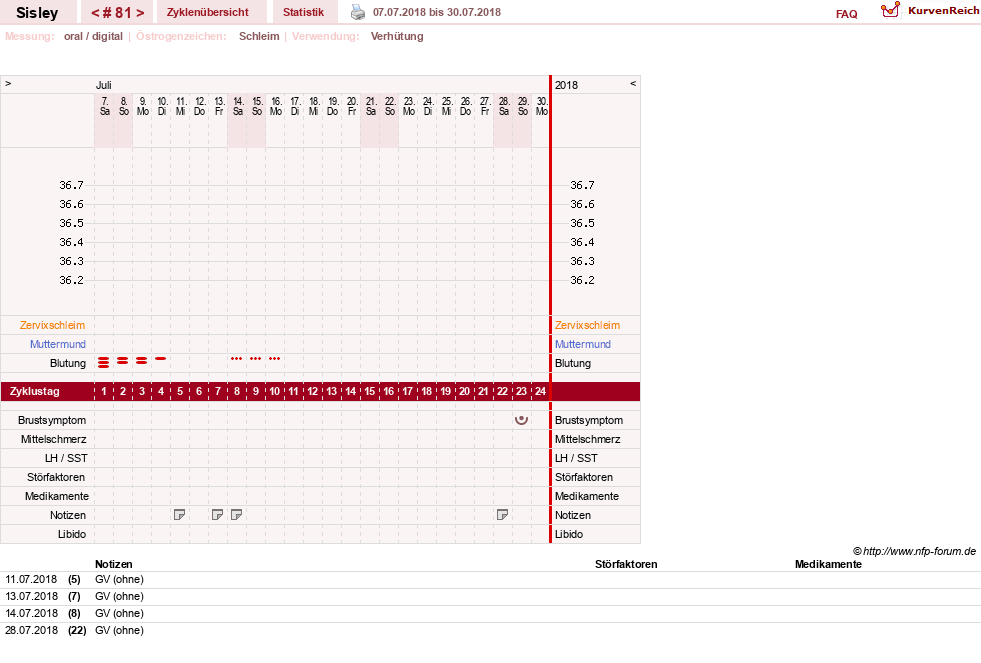The width and height of the screenshot is (981, 663).
Task: Click the right 36.2 temperature axis label
Action: coord(582,280)
